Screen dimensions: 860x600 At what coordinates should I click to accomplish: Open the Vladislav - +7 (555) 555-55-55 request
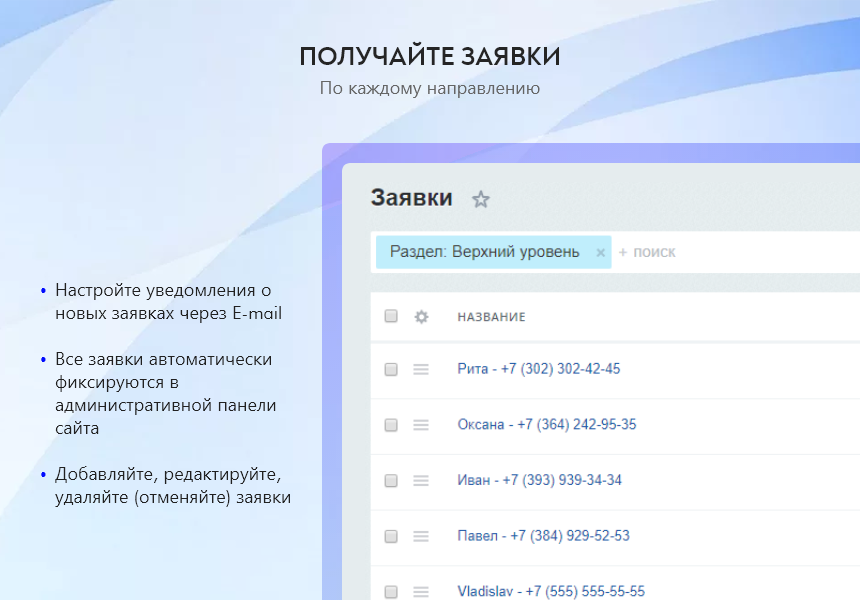tap(551, 591)
